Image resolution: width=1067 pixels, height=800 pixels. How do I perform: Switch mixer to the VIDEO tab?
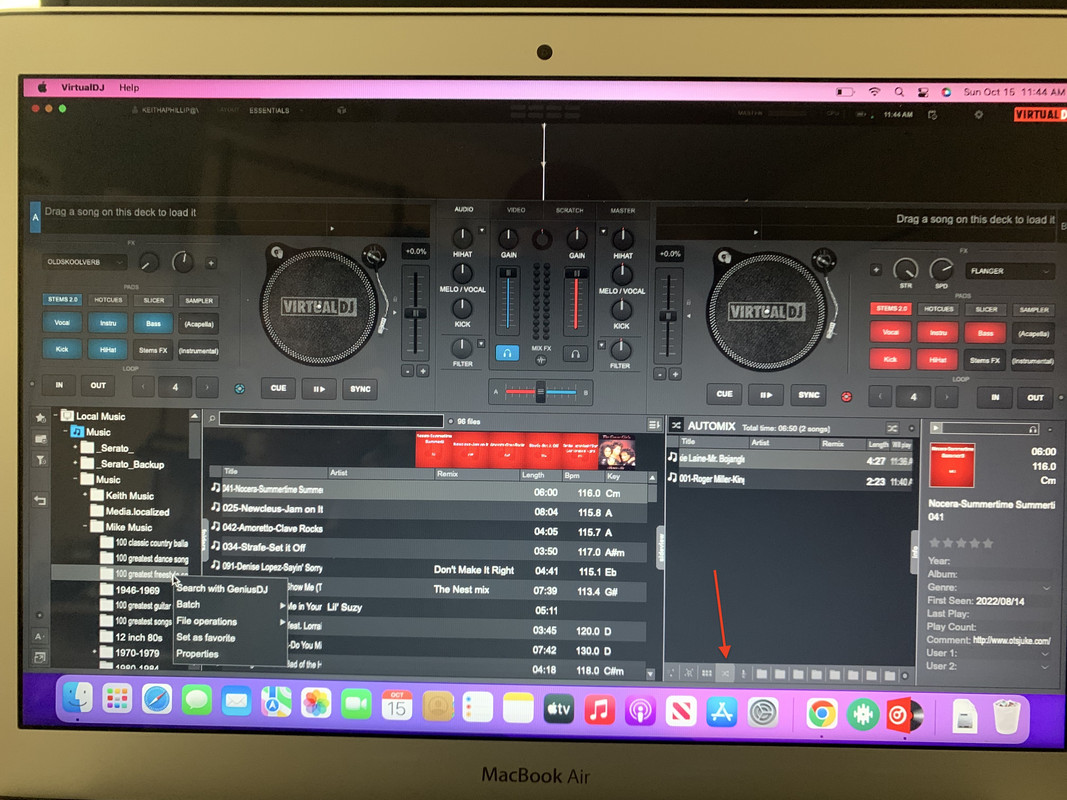click(x=516, y=210)
